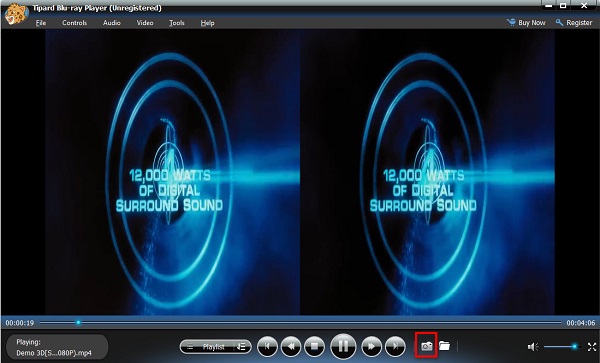This screenshot has height=363, width=600.
Task: Expand the Video menu
Action: click(x=145, y=23)
